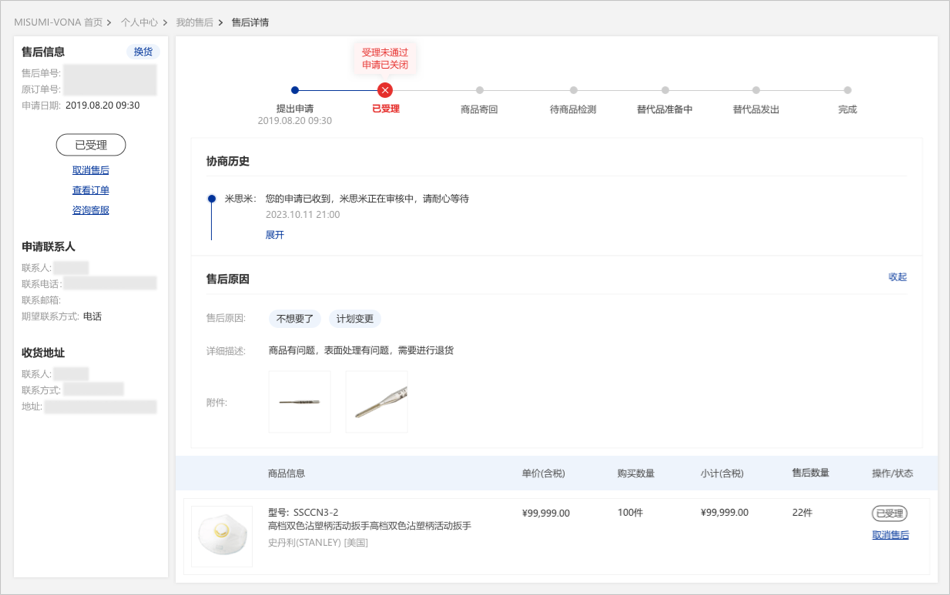Contact support via 咨询客服 link

pos(91,210)
